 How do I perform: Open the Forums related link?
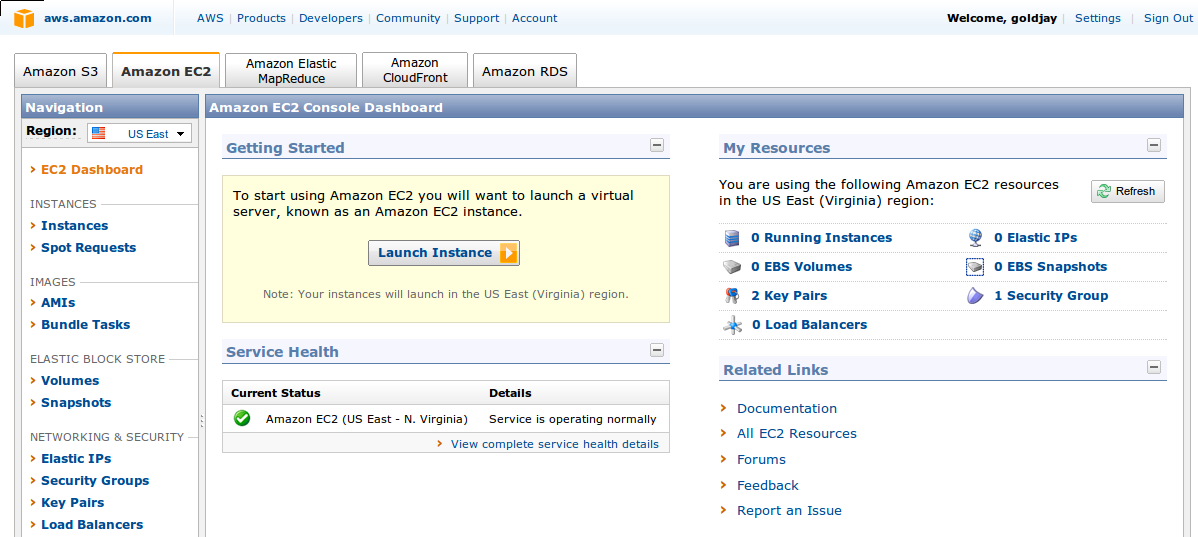[x=761, y=460]
